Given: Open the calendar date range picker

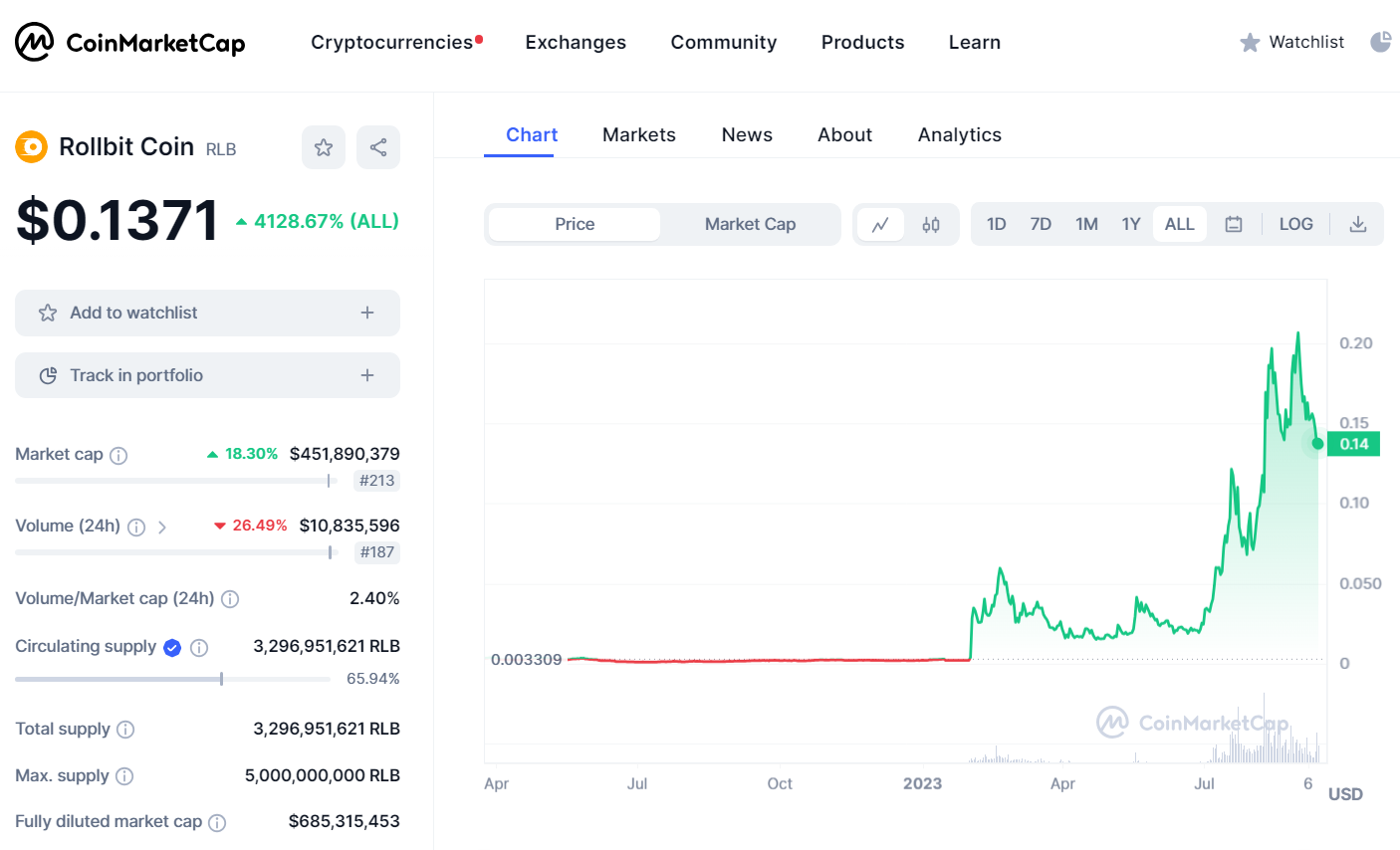Looking at the screenshot, I should pyautogui.click(x=1234, y=224).
